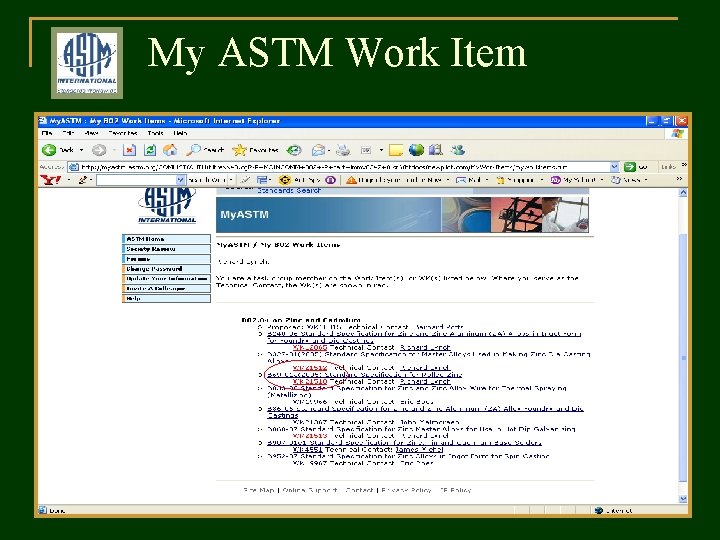The image size is (720, 540).
Task: Click the ASTM International logo in web page
Action: click(x=167, y=205)
